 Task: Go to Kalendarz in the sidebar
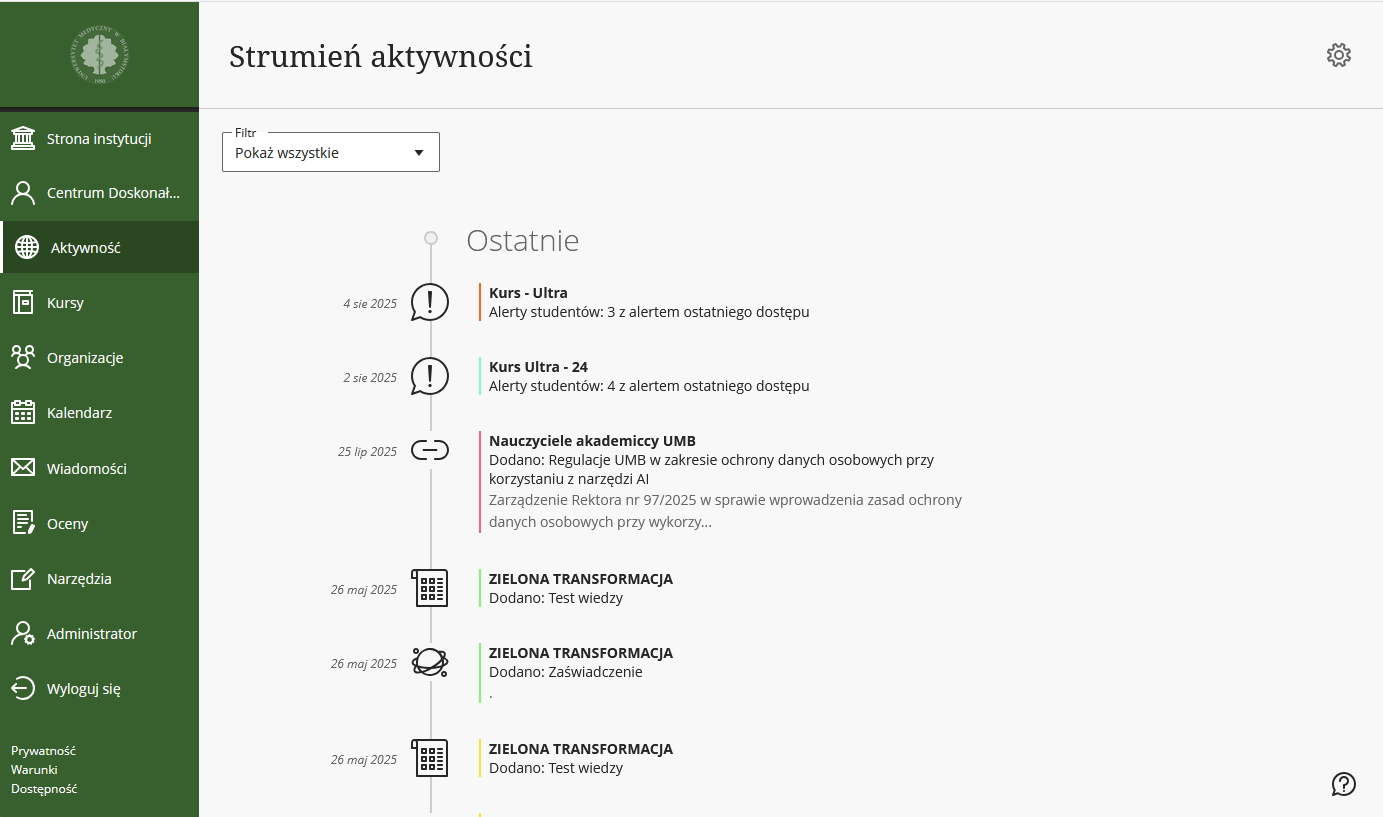coord(79,412)
